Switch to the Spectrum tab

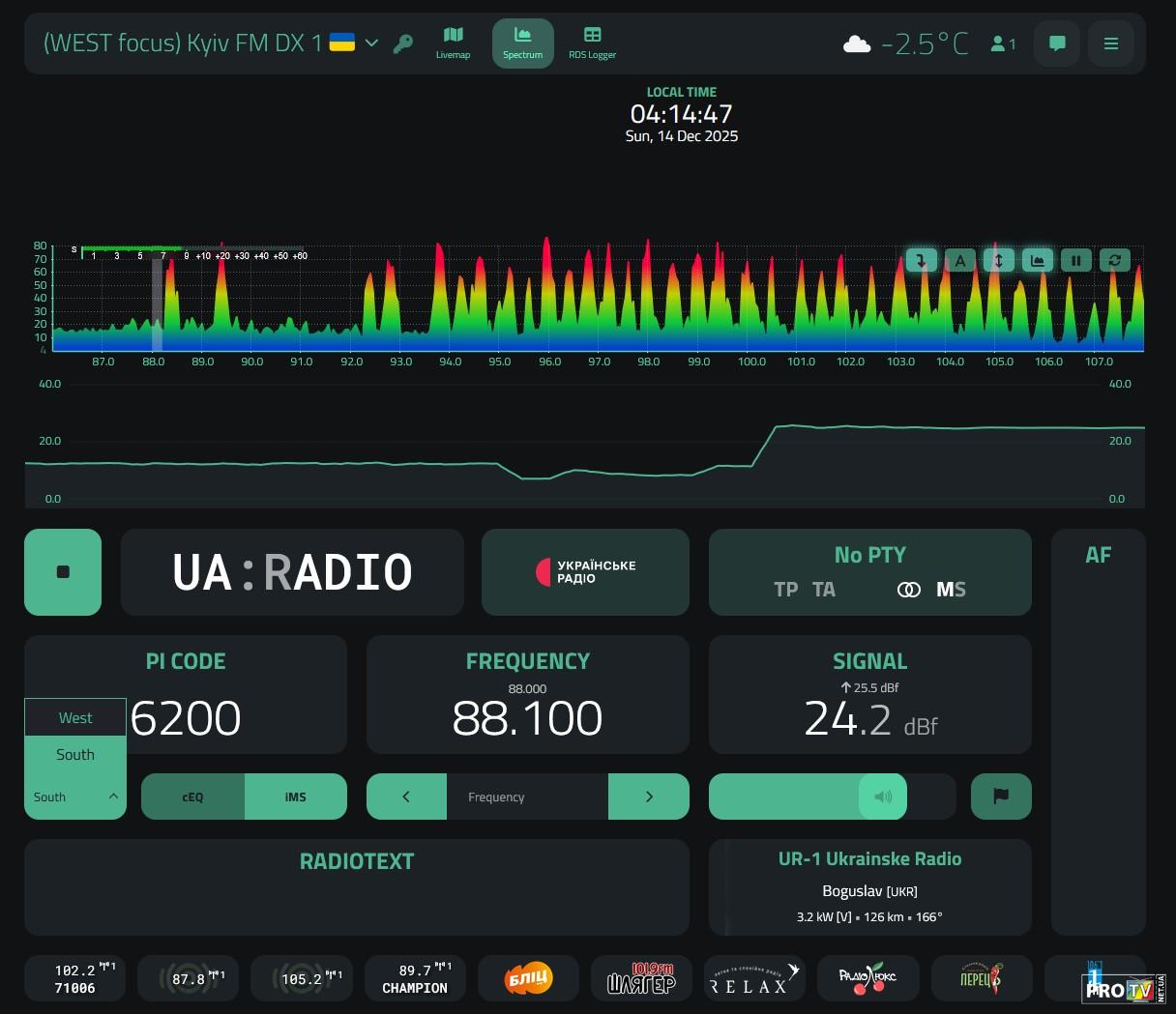click(x=522, y=43)
